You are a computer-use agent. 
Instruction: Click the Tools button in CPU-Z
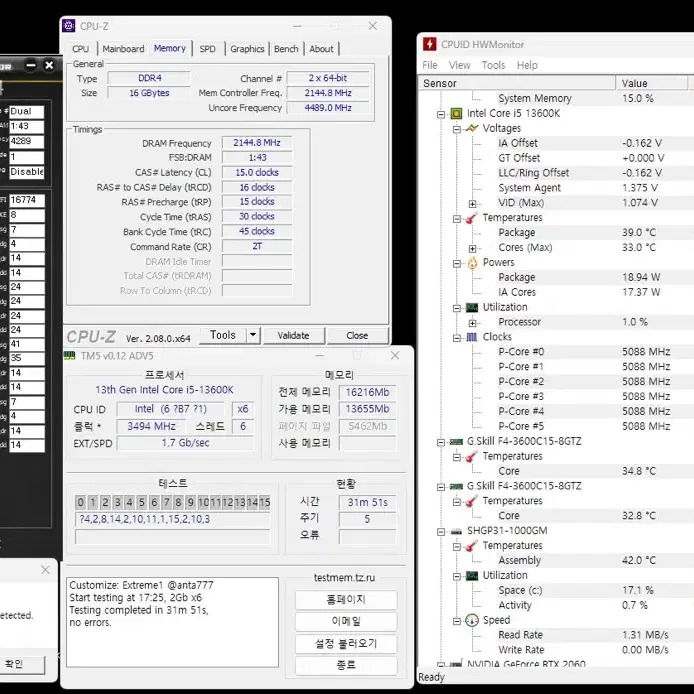[x=223, y=335]
